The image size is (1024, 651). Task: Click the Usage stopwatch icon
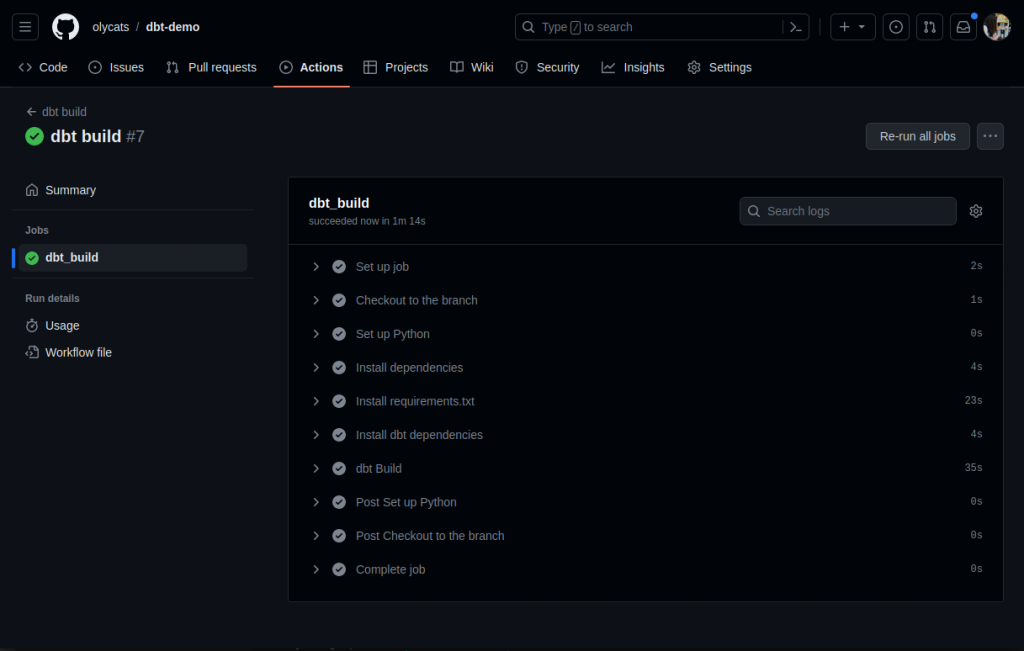(x=32, y=325)
